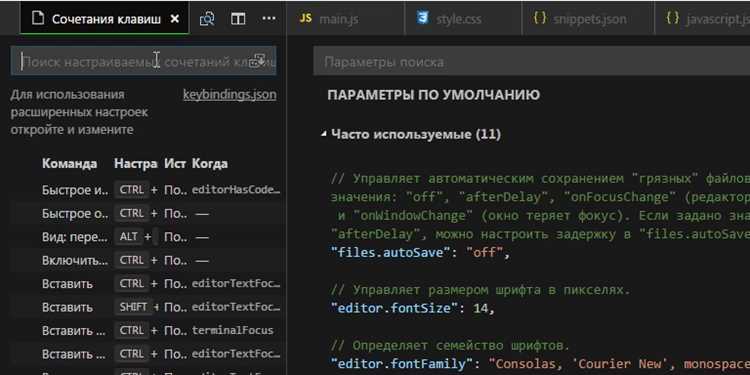
Task: Click the ПАРАМЕТРЫ ПО УМОЛЧАНИЮ heading
Action: tap(433, 95)
